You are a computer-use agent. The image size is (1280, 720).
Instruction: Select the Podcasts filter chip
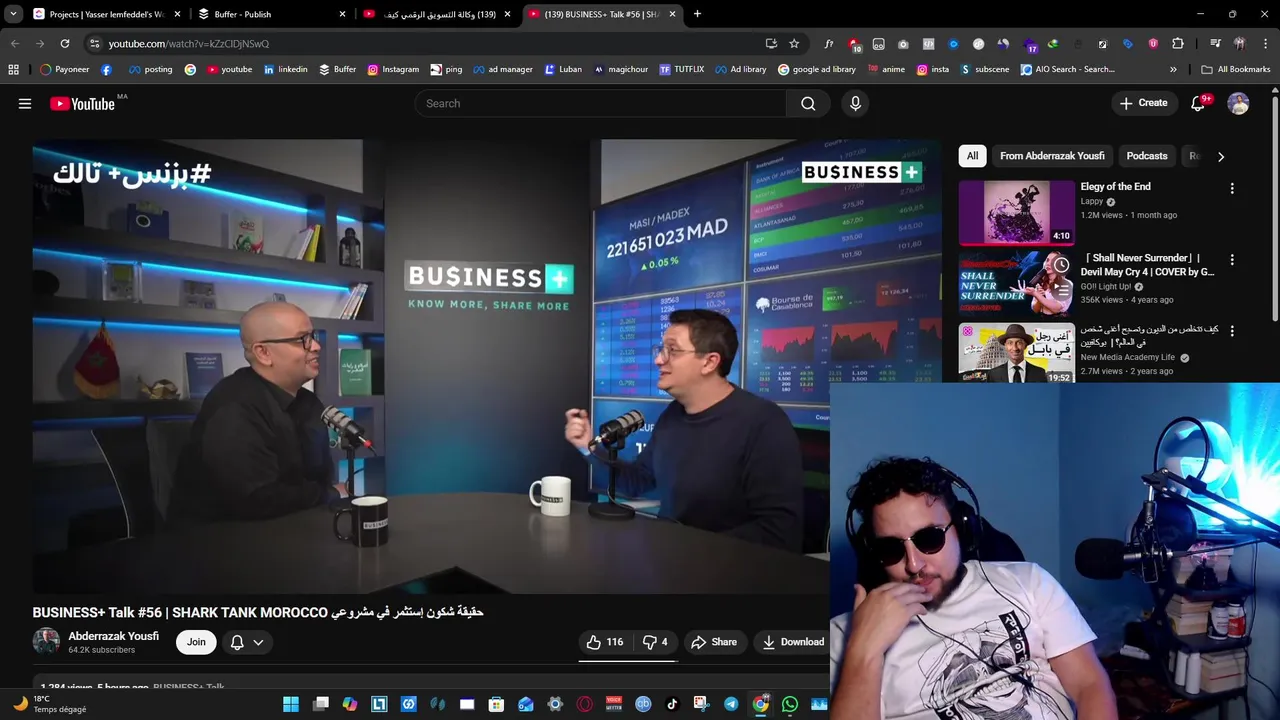click(x=1147, y=156)
